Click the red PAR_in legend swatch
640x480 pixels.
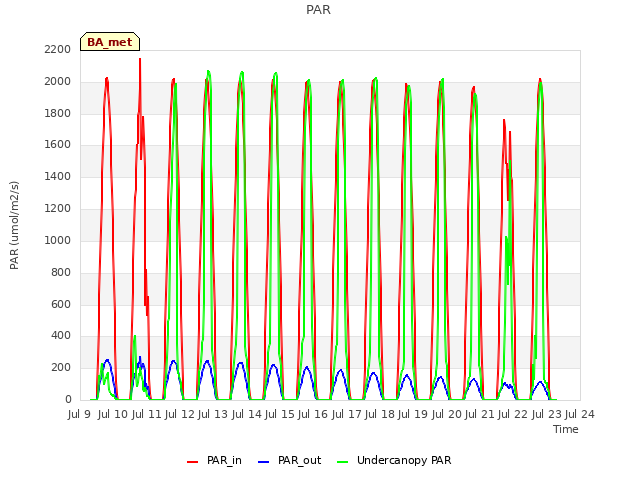(x=193, y=462)
